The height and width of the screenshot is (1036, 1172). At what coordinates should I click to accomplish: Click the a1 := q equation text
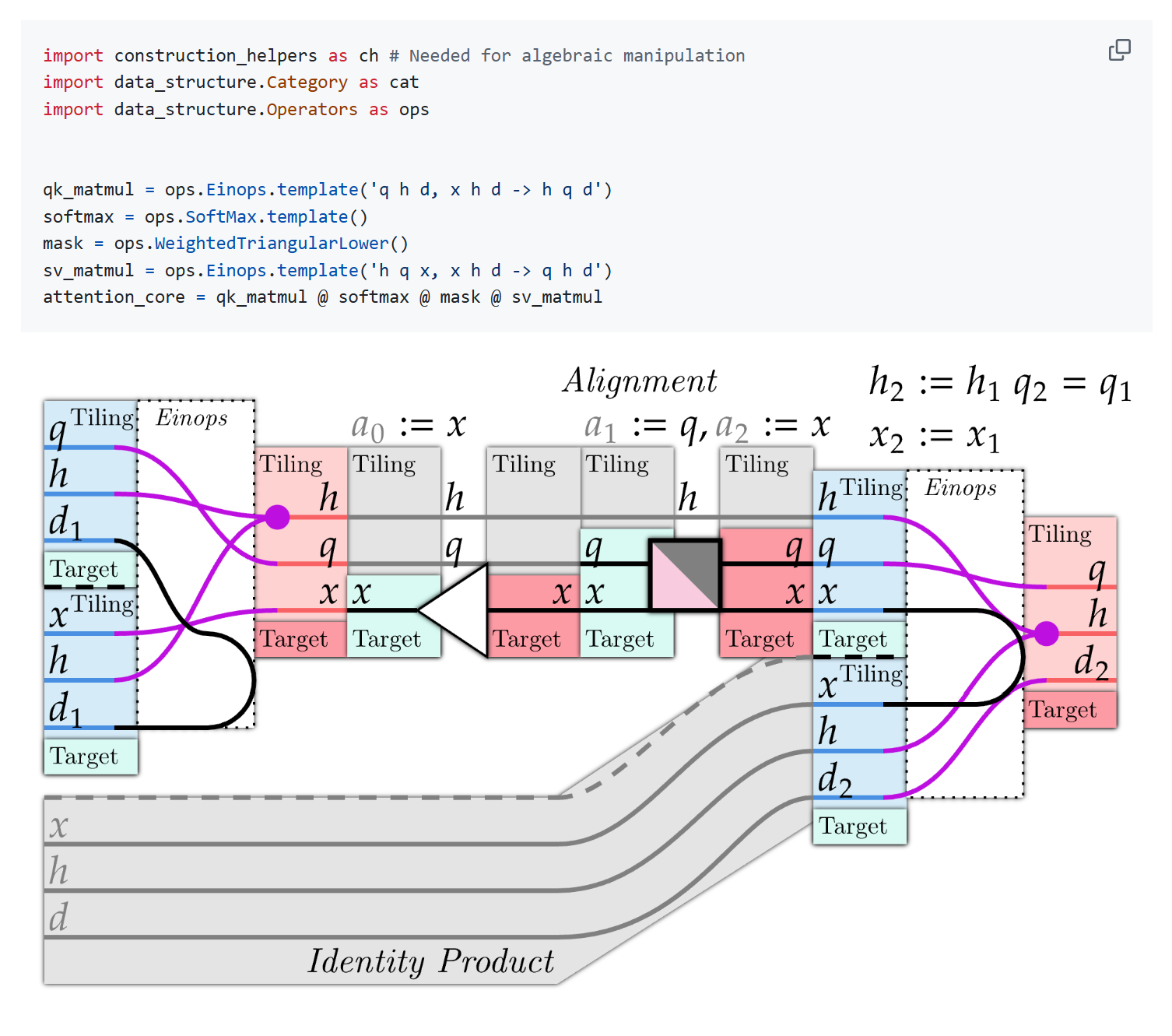click(645, 426)
